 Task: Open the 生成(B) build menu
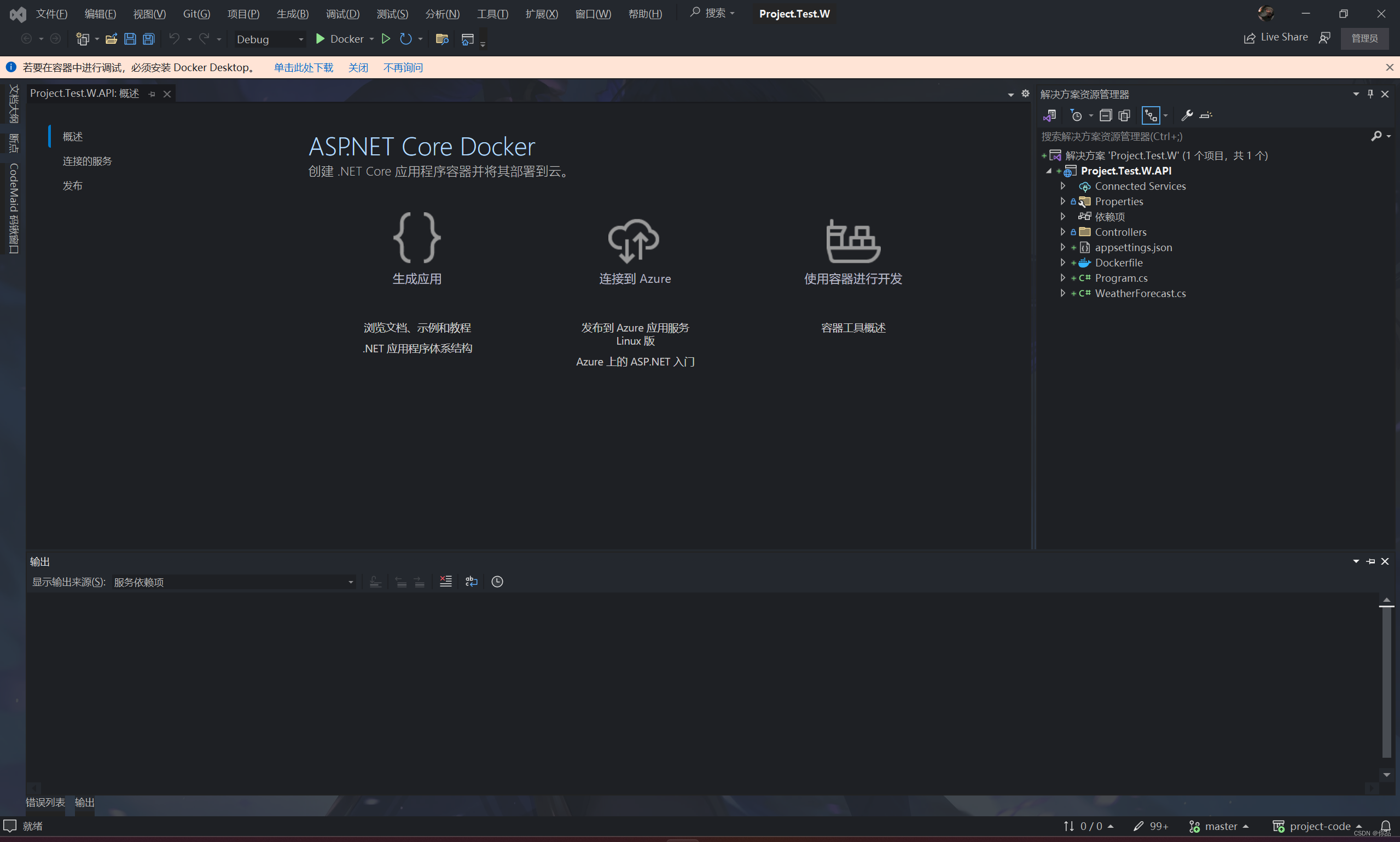point(293,14)
